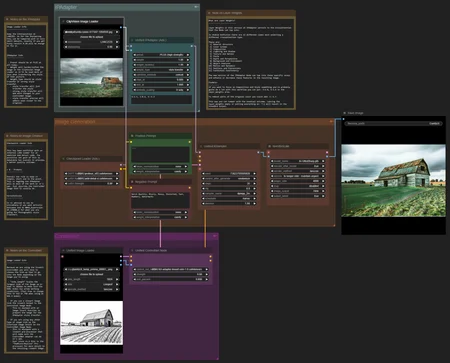Image resolution: width=450 pixels, height=363 pixels.
Task: Click the pin icon on IPAdapter group header
Action: [x=196, y=7]
